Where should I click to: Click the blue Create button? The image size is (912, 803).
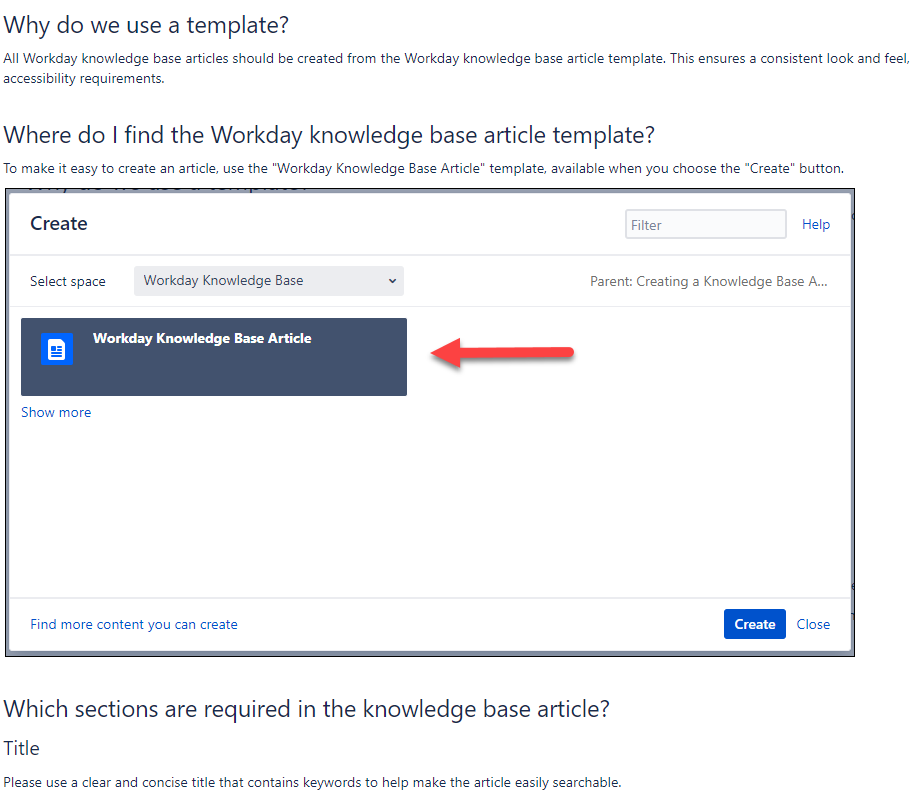click(754, 624)
